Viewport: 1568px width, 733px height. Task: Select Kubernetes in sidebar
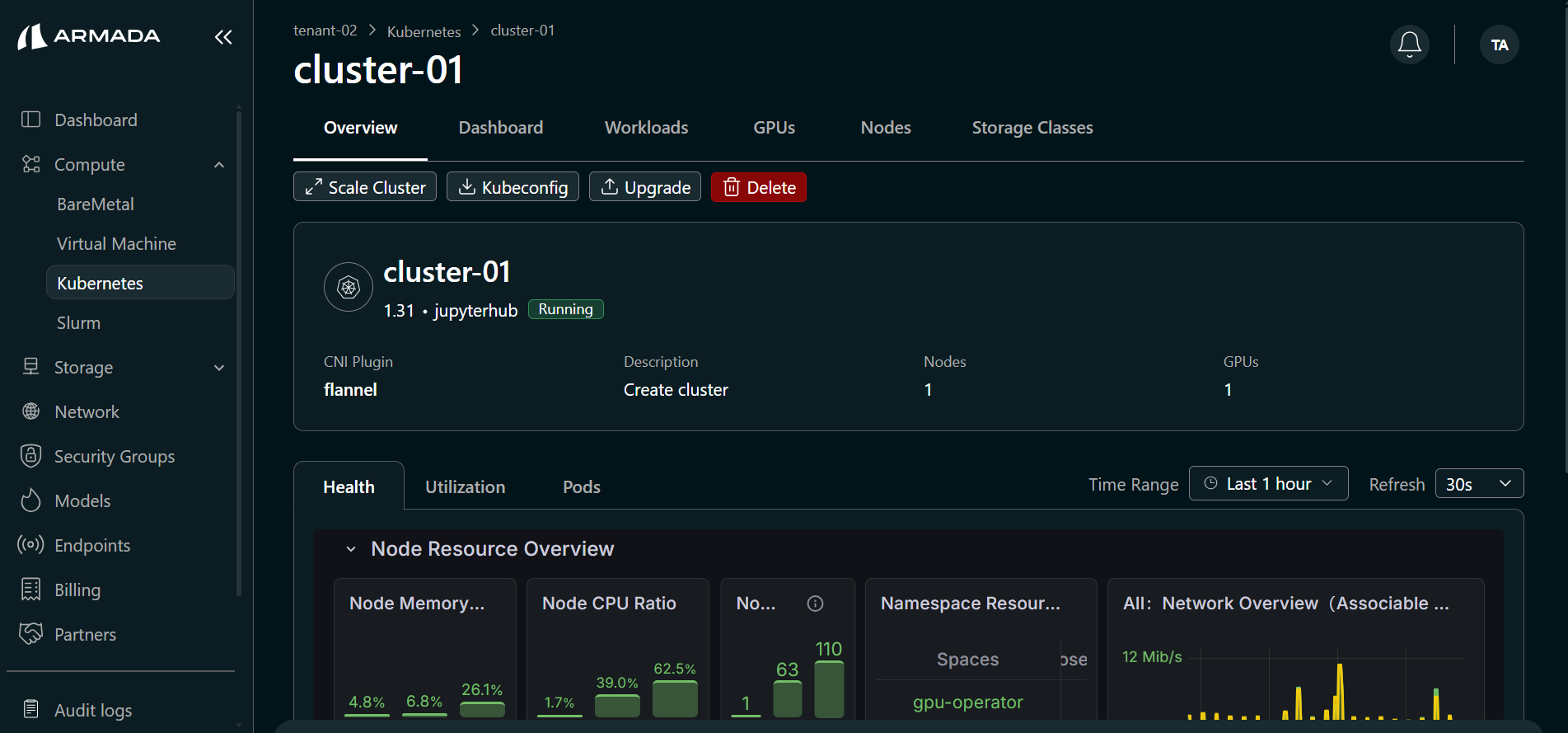pyautogui.click(x=140, y=283)
